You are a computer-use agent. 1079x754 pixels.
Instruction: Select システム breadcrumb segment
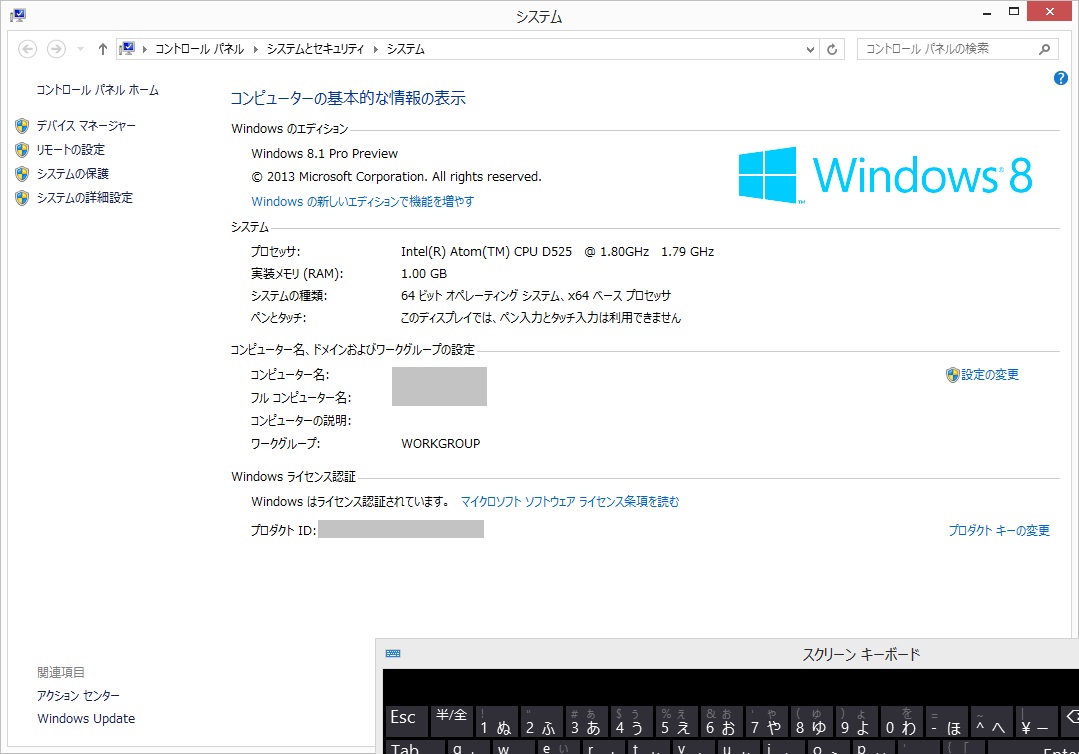405,50
